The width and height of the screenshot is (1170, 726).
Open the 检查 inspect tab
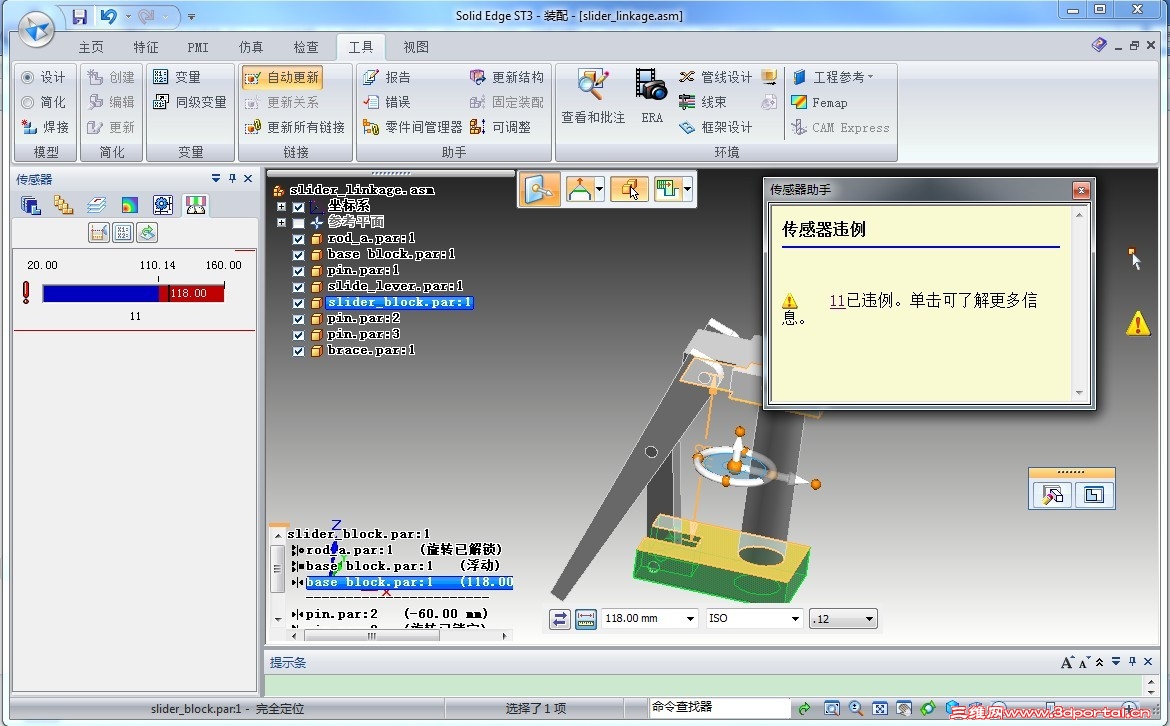pos(305,47)
